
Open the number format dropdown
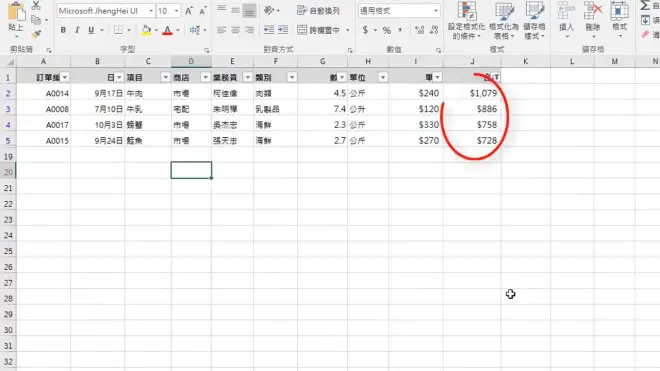tap(436, 11)
